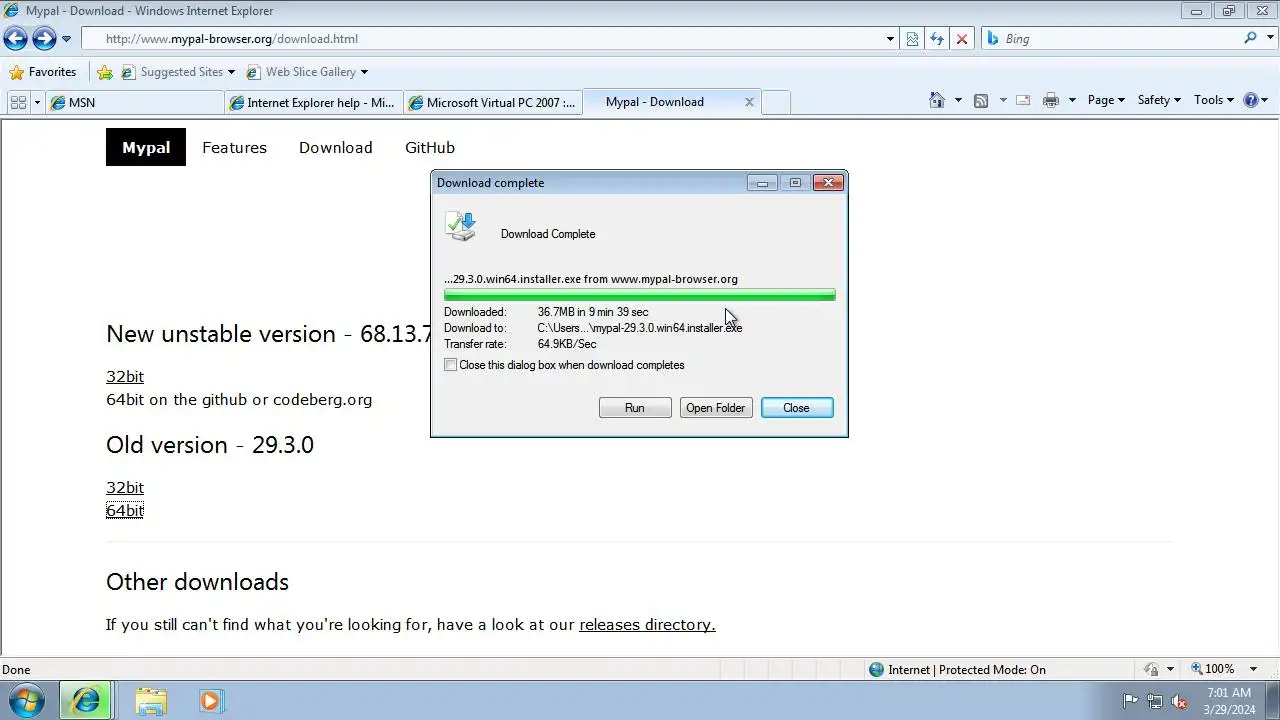Screen dimensions: 1280x720
Task: Expand the address bar autocomplete dropdown
Action: click(890, 39)
